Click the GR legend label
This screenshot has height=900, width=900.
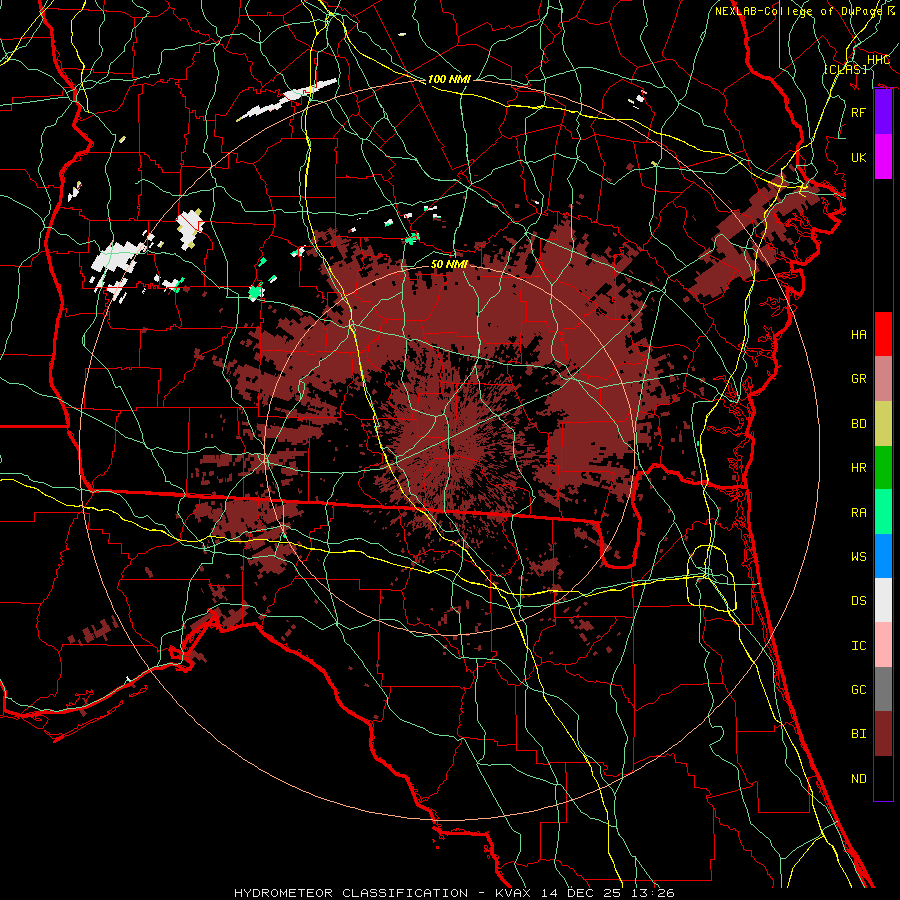858,379
